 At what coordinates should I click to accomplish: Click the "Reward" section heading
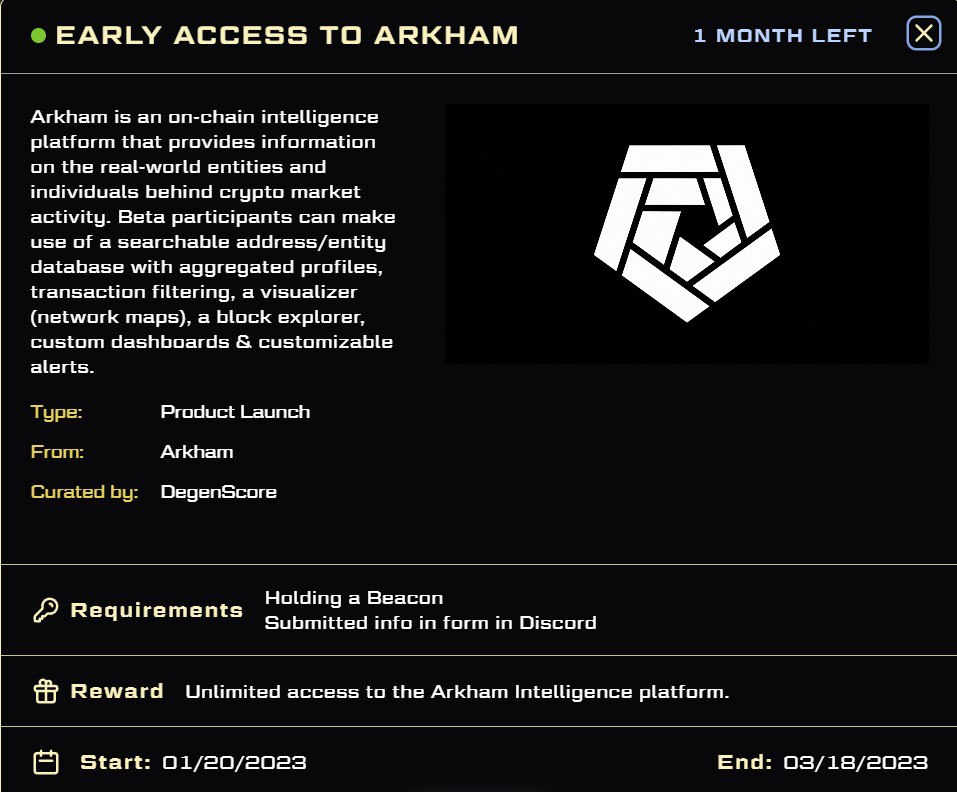[117, 691]
